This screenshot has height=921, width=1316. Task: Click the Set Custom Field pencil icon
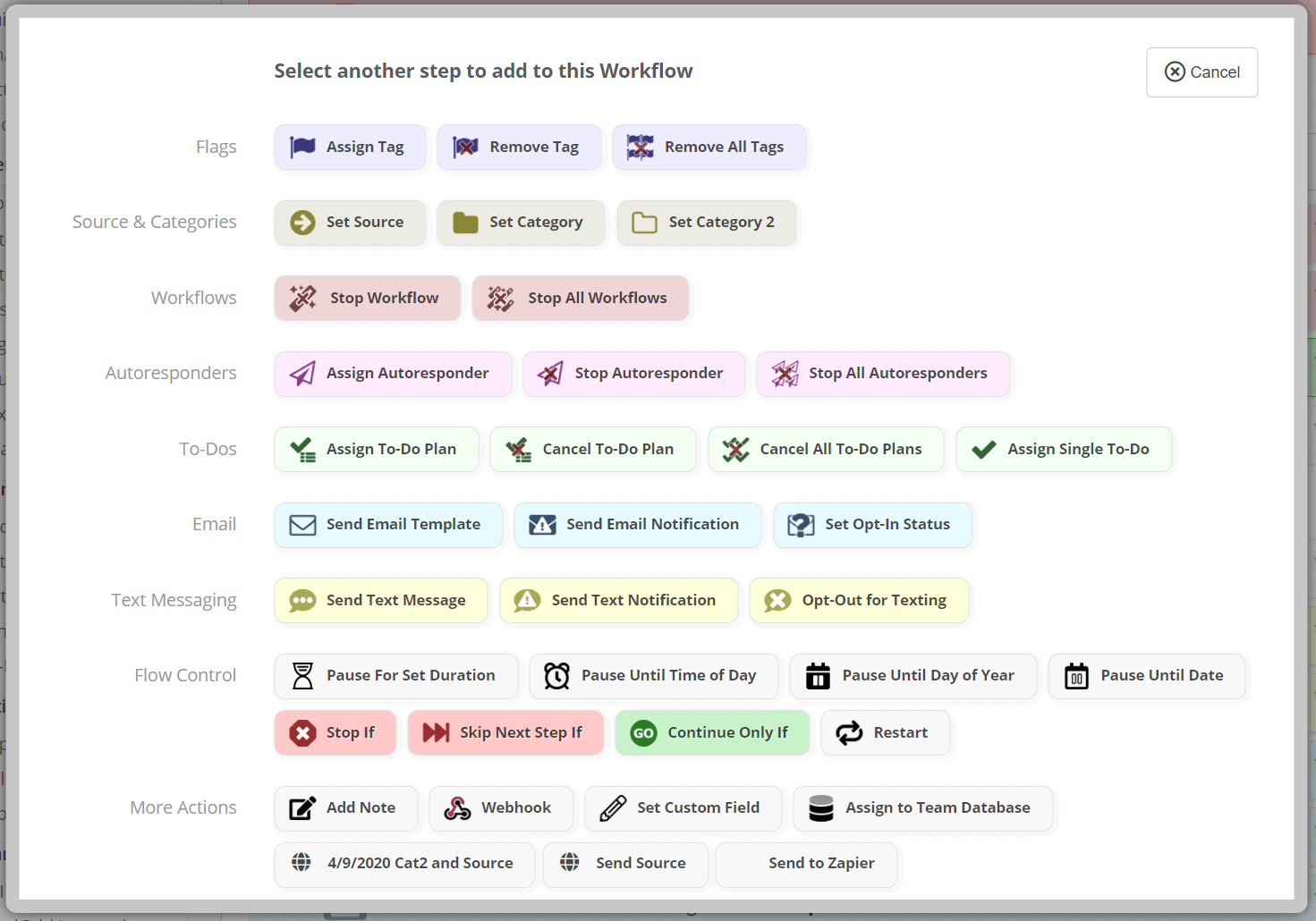[613, 808]
